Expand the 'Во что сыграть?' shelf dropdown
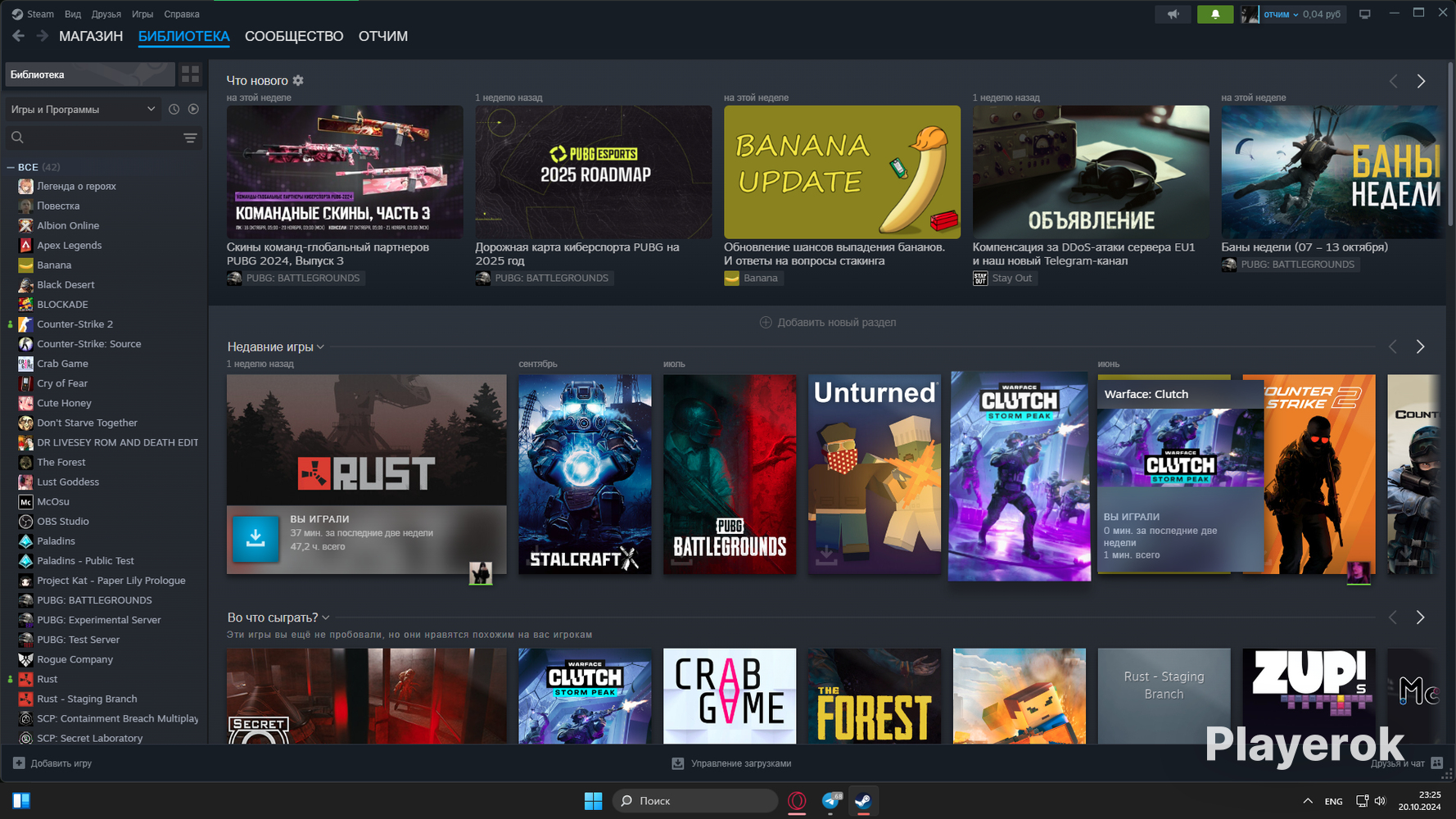This screenshot has height=819, width=1456. coord(326,618)
